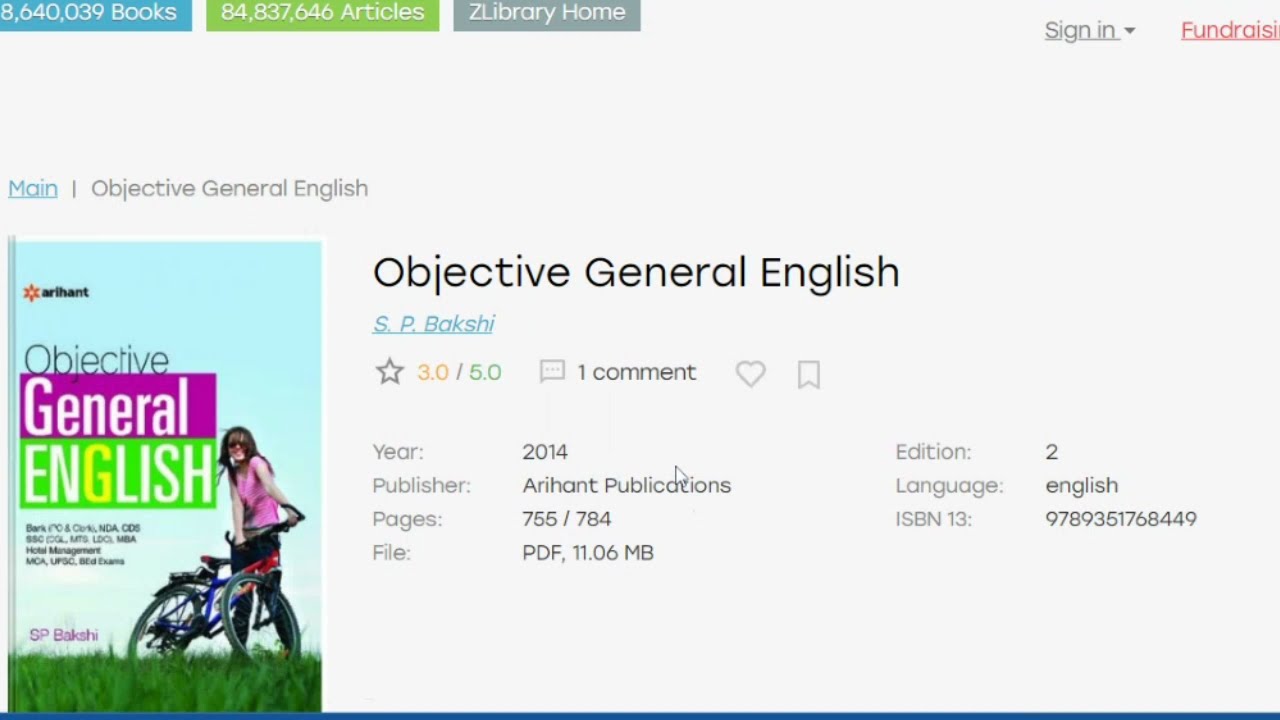Open the 1 comment link
This screenshot has width=1280, height=720.
click(636, 372)
